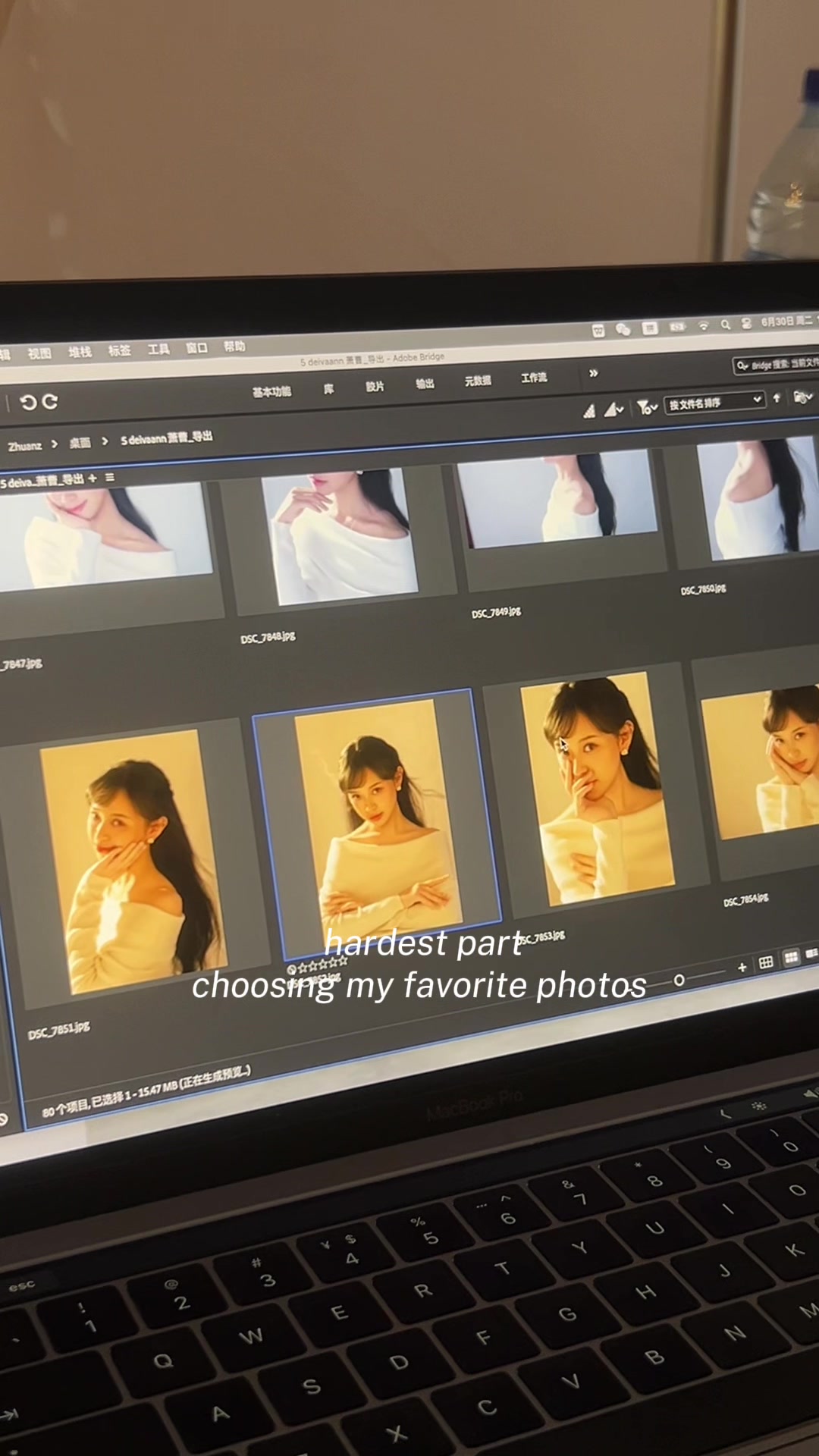This screenshot has height=1456, width=819.
Task: Click the DSC_7848.jpg file name
Action: click(x=268, y=638)
